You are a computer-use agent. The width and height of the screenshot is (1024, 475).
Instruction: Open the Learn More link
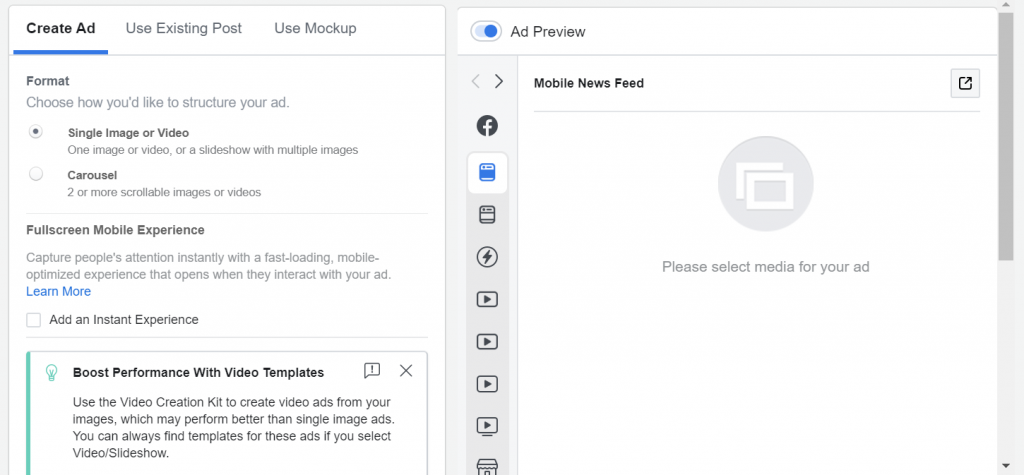tap(59, 291)
